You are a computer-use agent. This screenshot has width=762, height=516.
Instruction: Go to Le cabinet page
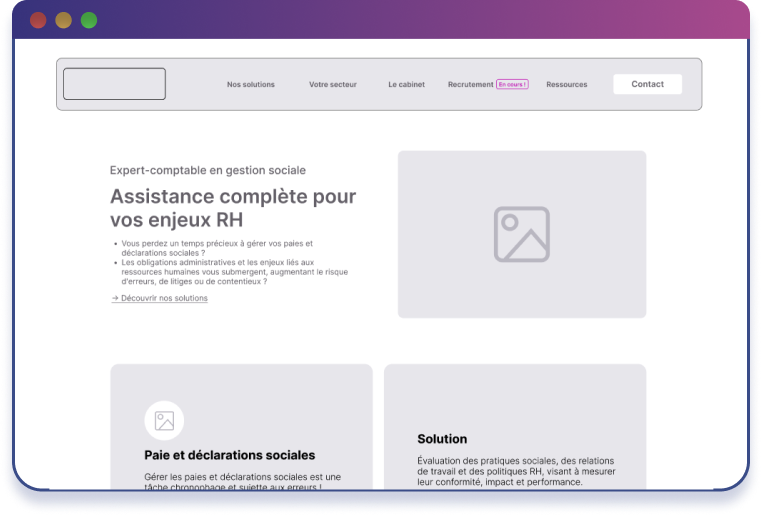click(x=406, y=85)
